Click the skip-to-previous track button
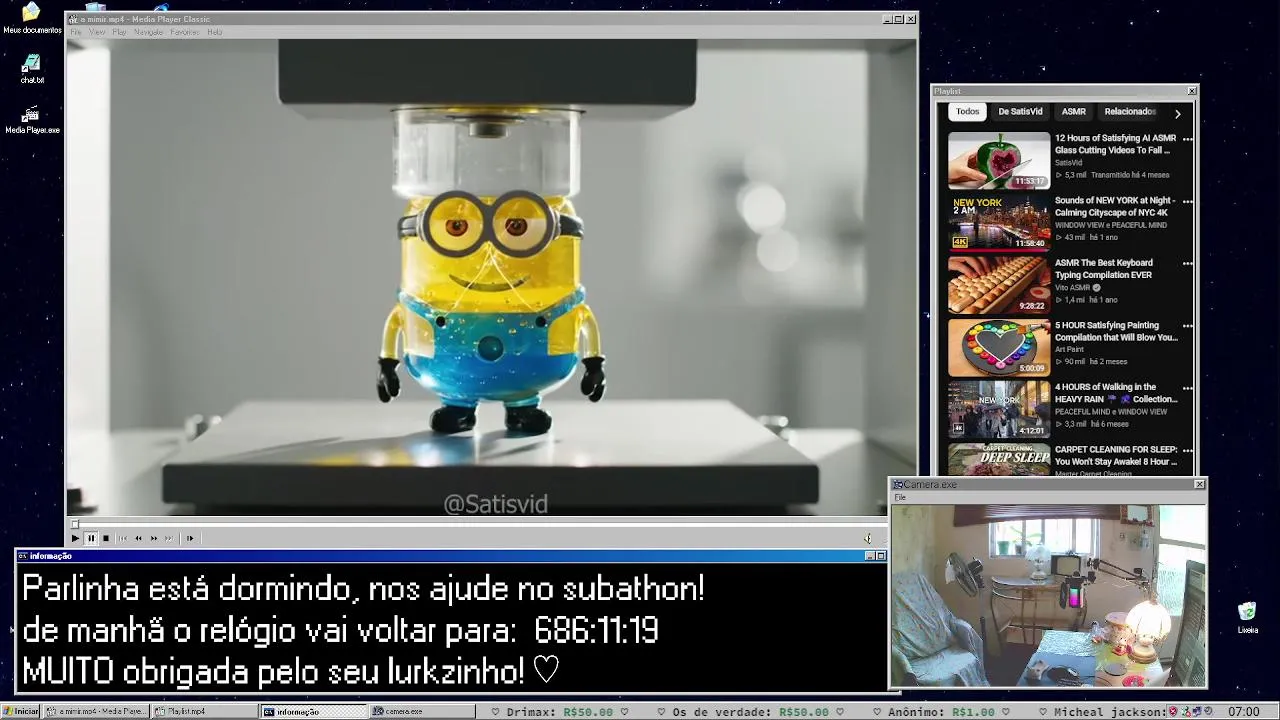1280x720 pixels. coord(123,538)
